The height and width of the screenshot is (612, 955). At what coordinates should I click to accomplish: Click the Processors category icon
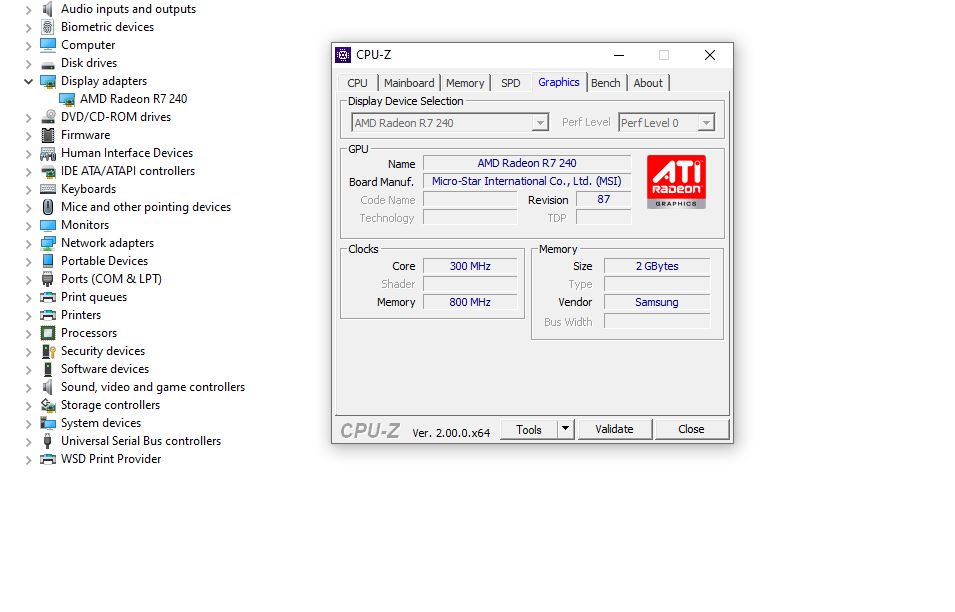[x=48, y=333]
